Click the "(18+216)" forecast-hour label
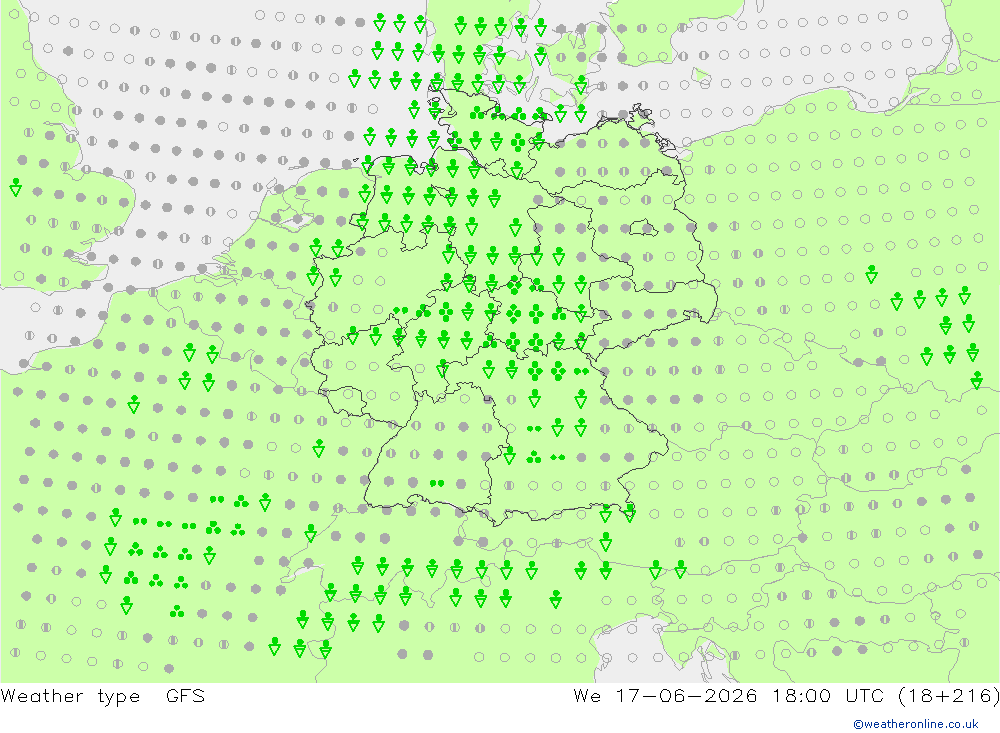The width and height of the screenshot is (1000, 733). pos(949,695)
